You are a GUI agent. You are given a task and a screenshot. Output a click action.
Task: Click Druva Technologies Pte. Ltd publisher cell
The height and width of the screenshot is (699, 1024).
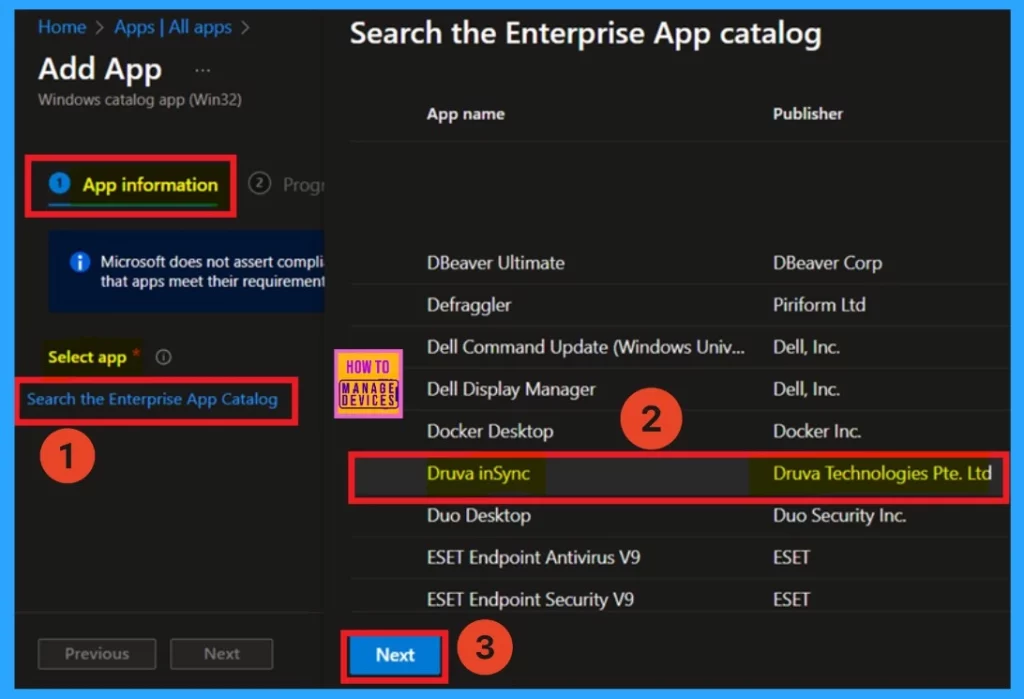pyautogui.click(x=882, y=474)
